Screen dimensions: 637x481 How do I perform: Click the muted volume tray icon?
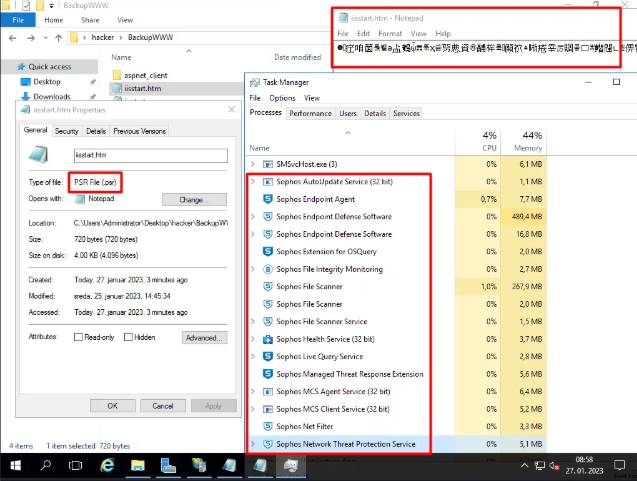click(554, 466)
